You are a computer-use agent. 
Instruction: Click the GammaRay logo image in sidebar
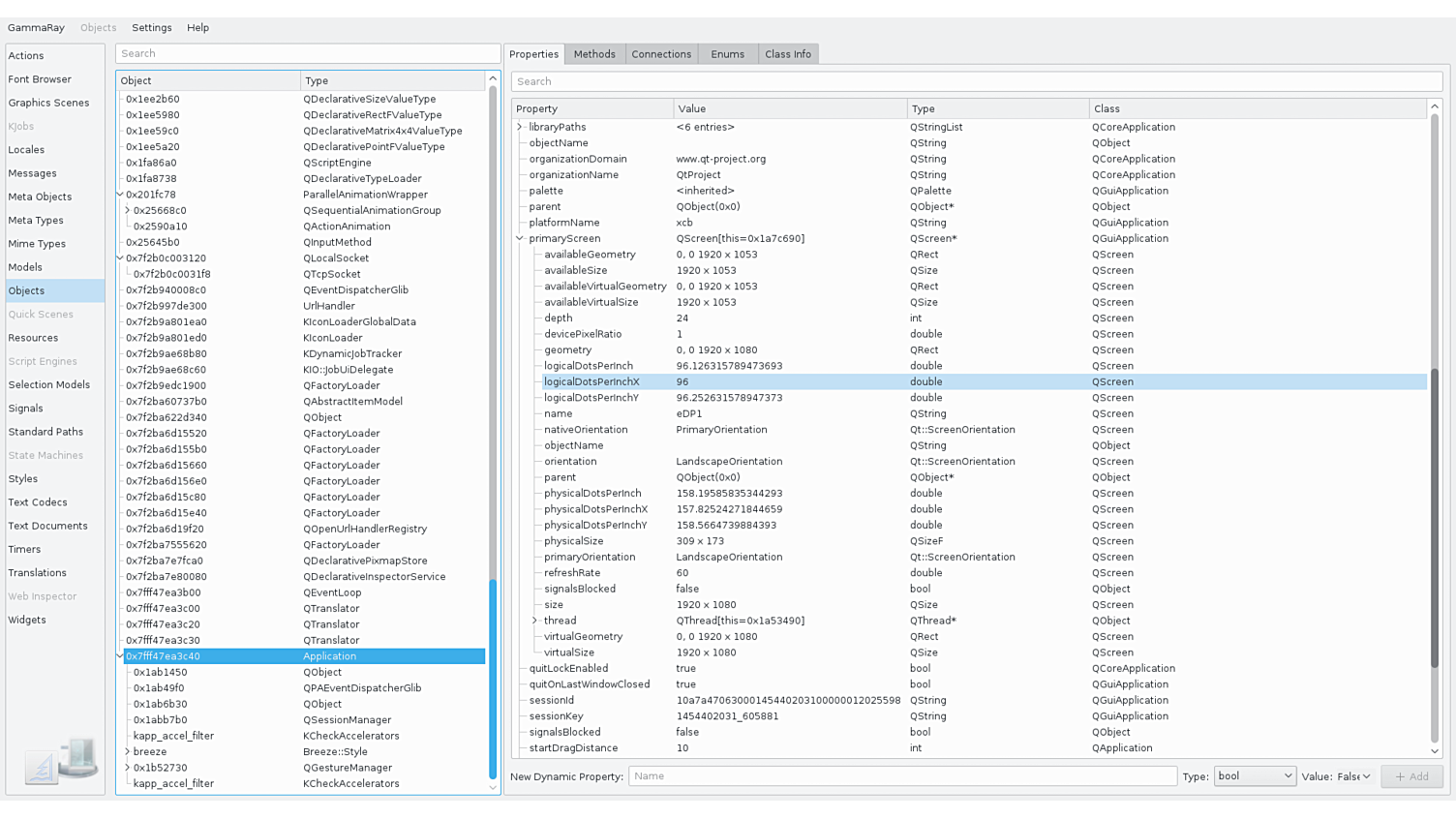click(x=61, y=761)
